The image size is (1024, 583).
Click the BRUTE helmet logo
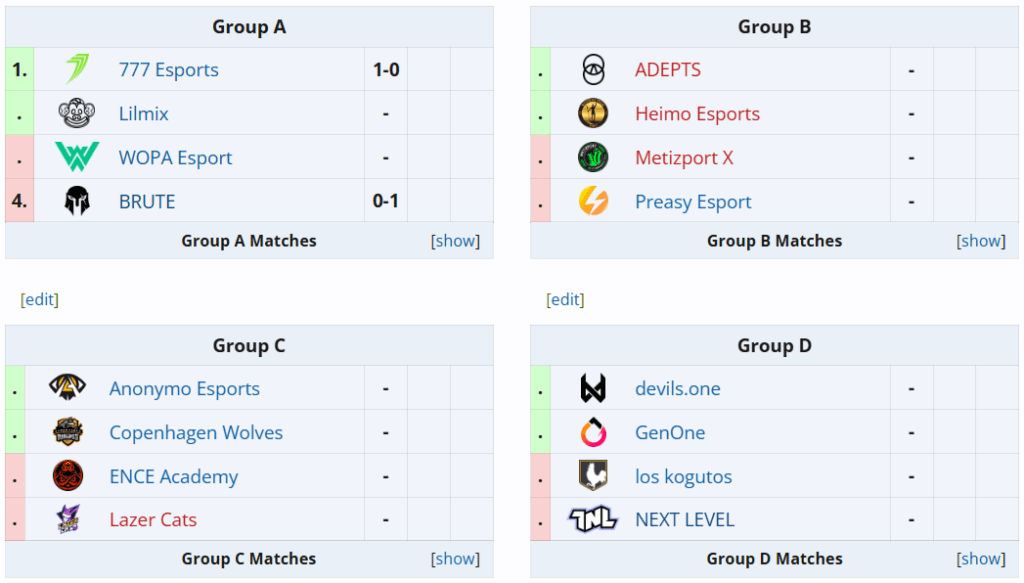point(77,202)
